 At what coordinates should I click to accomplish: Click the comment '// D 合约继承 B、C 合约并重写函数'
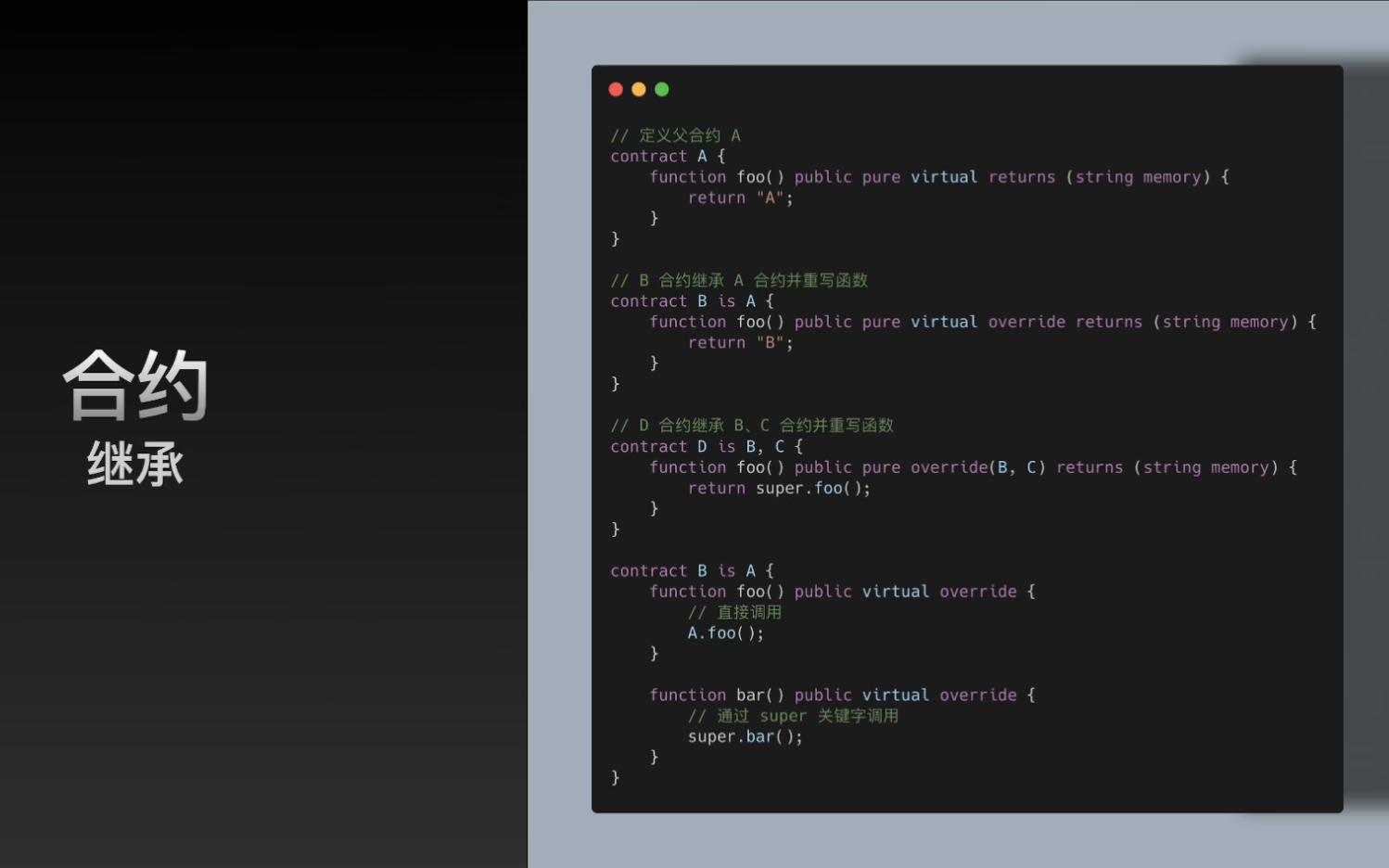coord(752,426)
